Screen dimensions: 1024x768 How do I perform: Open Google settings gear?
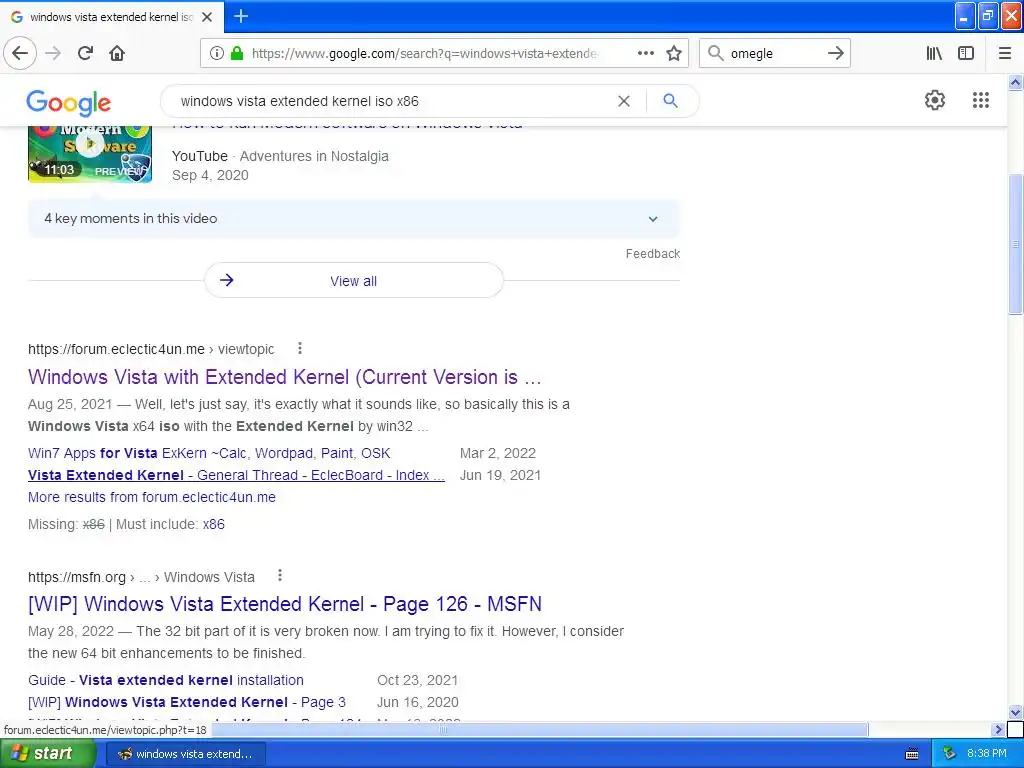[x=935, y=100]
